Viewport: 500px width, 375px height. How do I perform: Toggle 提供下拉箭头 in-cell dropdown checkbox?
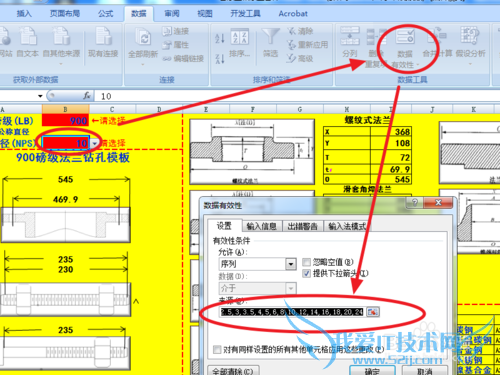click(x=306, y=274)
